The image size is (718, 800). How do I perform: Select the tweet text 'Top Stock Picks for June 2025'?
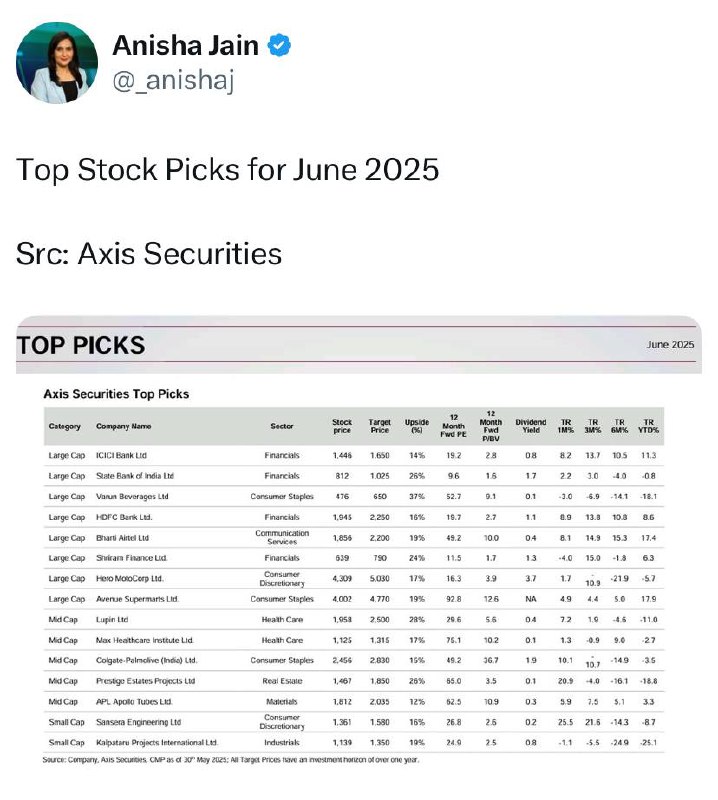click(228, 169)
